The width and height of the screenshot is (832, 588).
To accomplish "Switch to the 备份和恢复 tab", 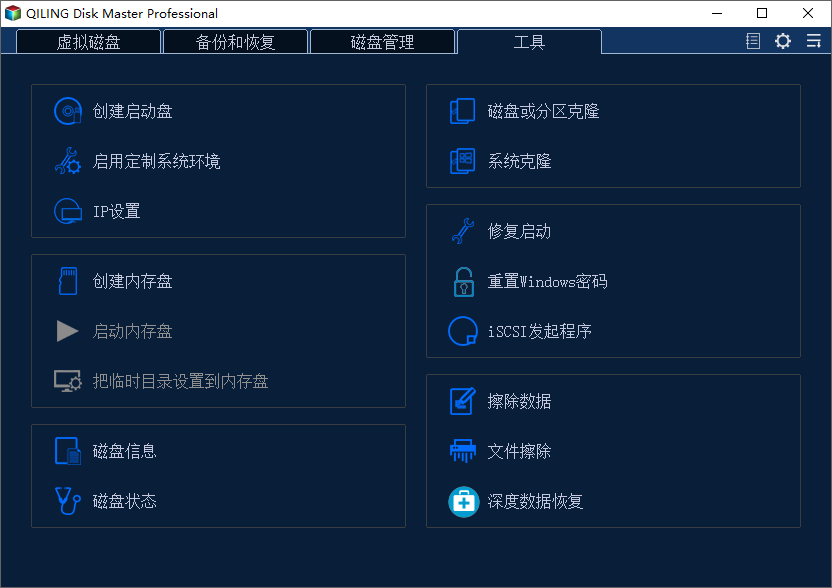I will [x=235, y=41].
